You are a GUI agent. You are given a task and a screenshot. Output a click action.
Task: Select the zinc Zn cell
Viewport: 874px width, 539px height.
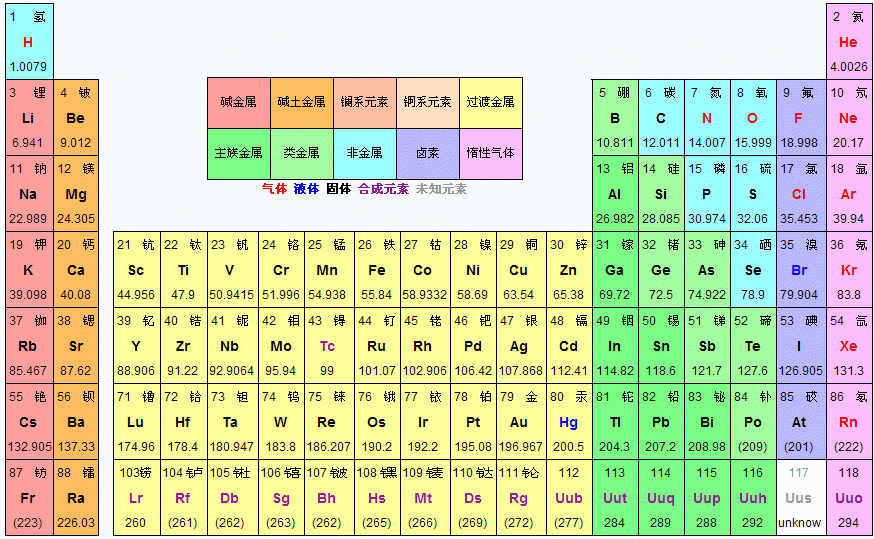point(569,269)
